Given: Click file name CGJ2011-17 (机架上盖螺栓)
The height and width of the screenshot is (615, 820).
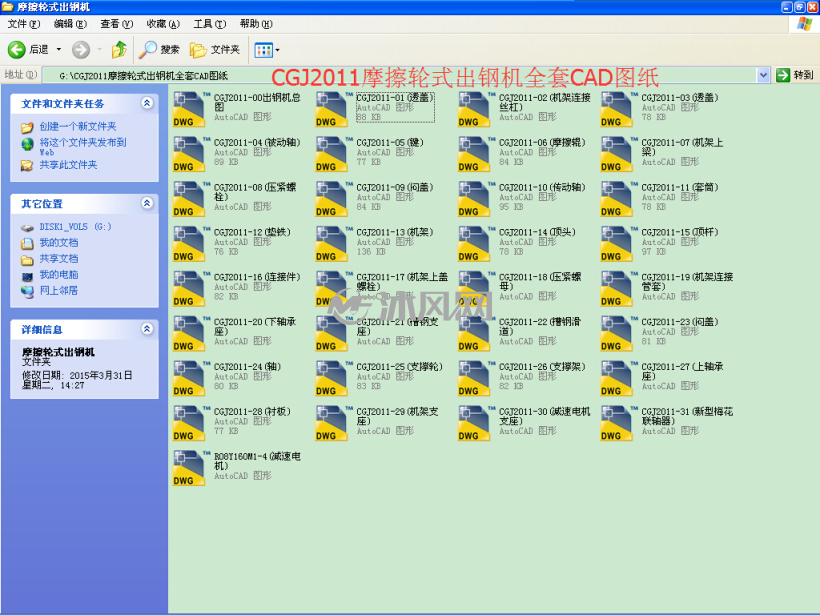Looking at the screenshot, I should [x=402, y=282].
